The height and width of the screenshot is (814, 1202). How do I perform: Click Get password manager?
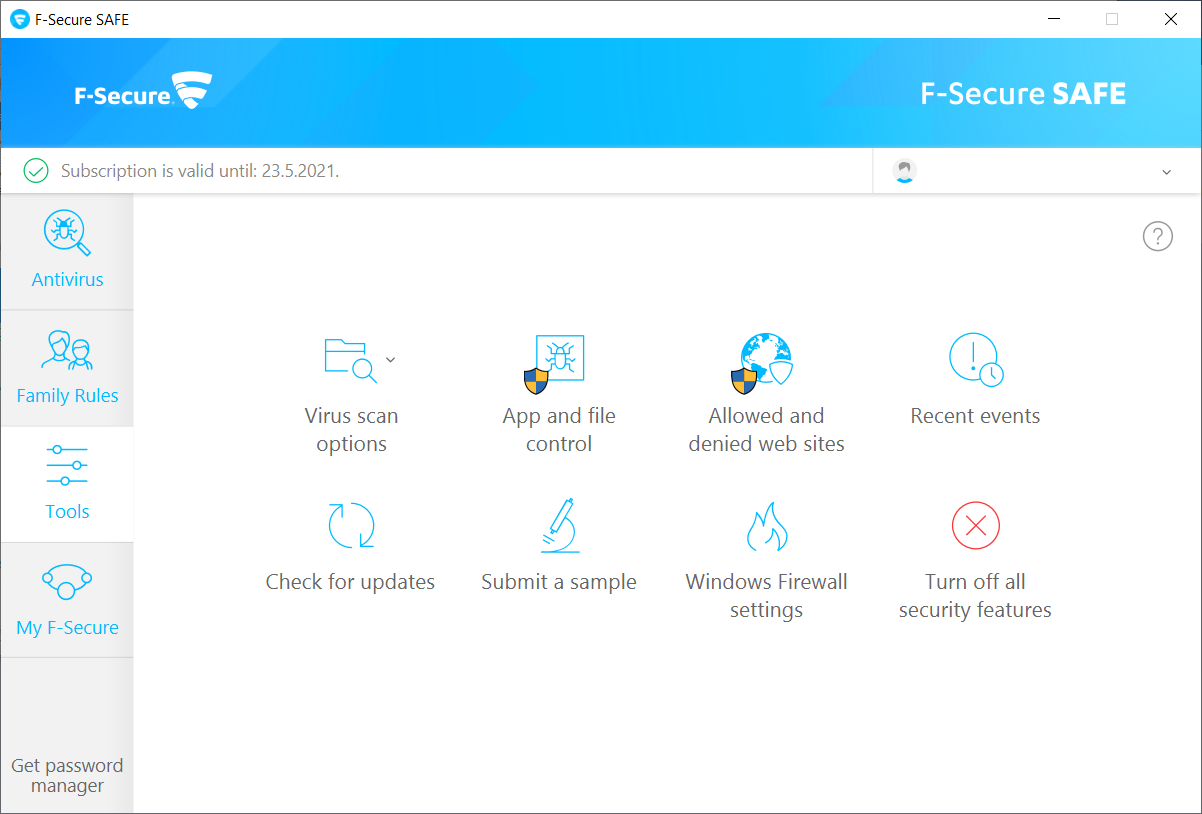67,775
